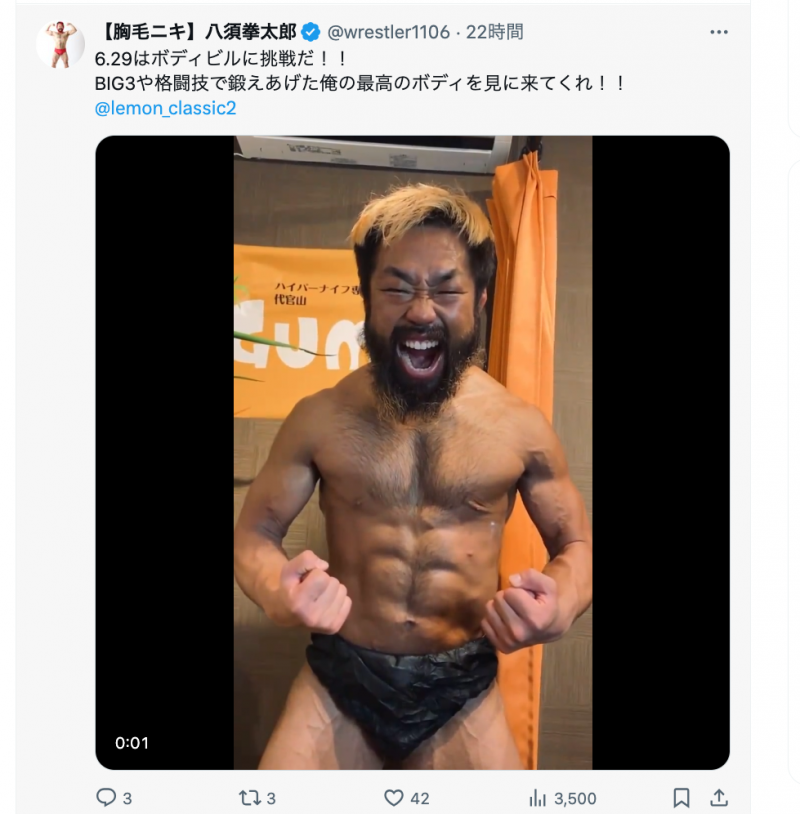This screenshot has height=814, width=800.
Task: Open the @wrestler1106 handle
Action: coord(389,32)
